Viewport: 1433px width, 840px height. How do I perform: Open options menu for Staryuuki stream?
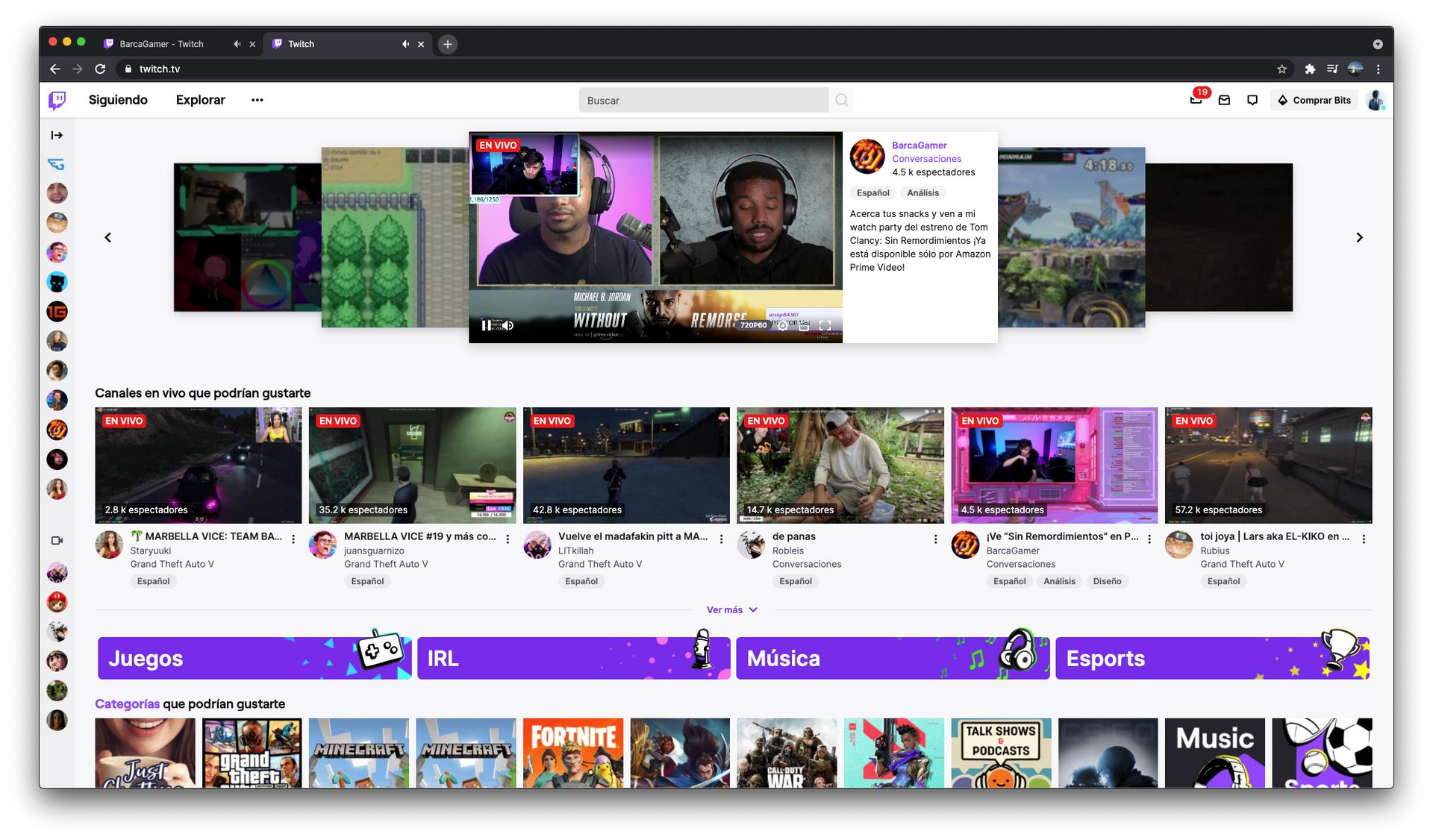point(293,539)
